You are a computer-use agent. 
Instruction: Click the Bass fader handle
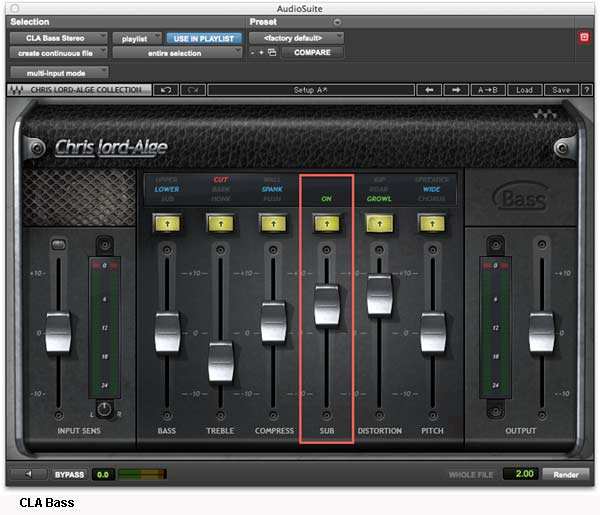[x=167, y=332]
